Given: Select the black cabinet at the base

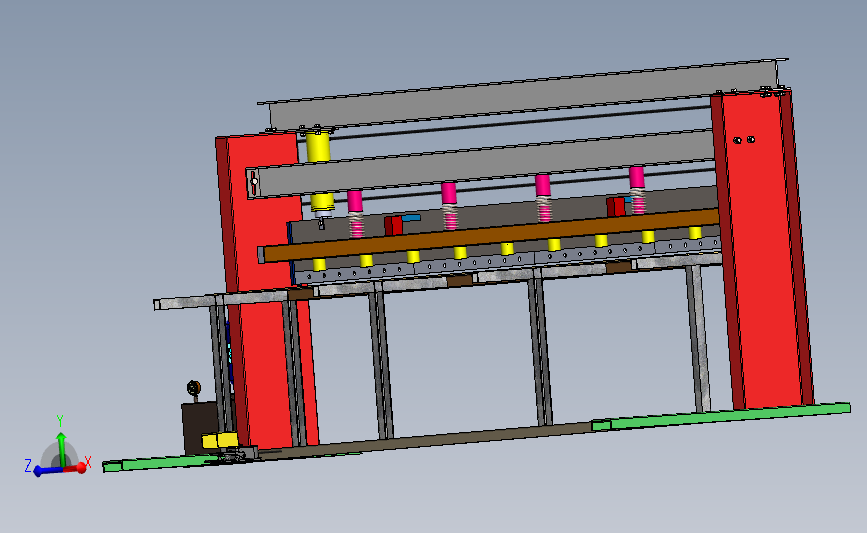Looking at the screenshot, I should [x=200, y=427].
